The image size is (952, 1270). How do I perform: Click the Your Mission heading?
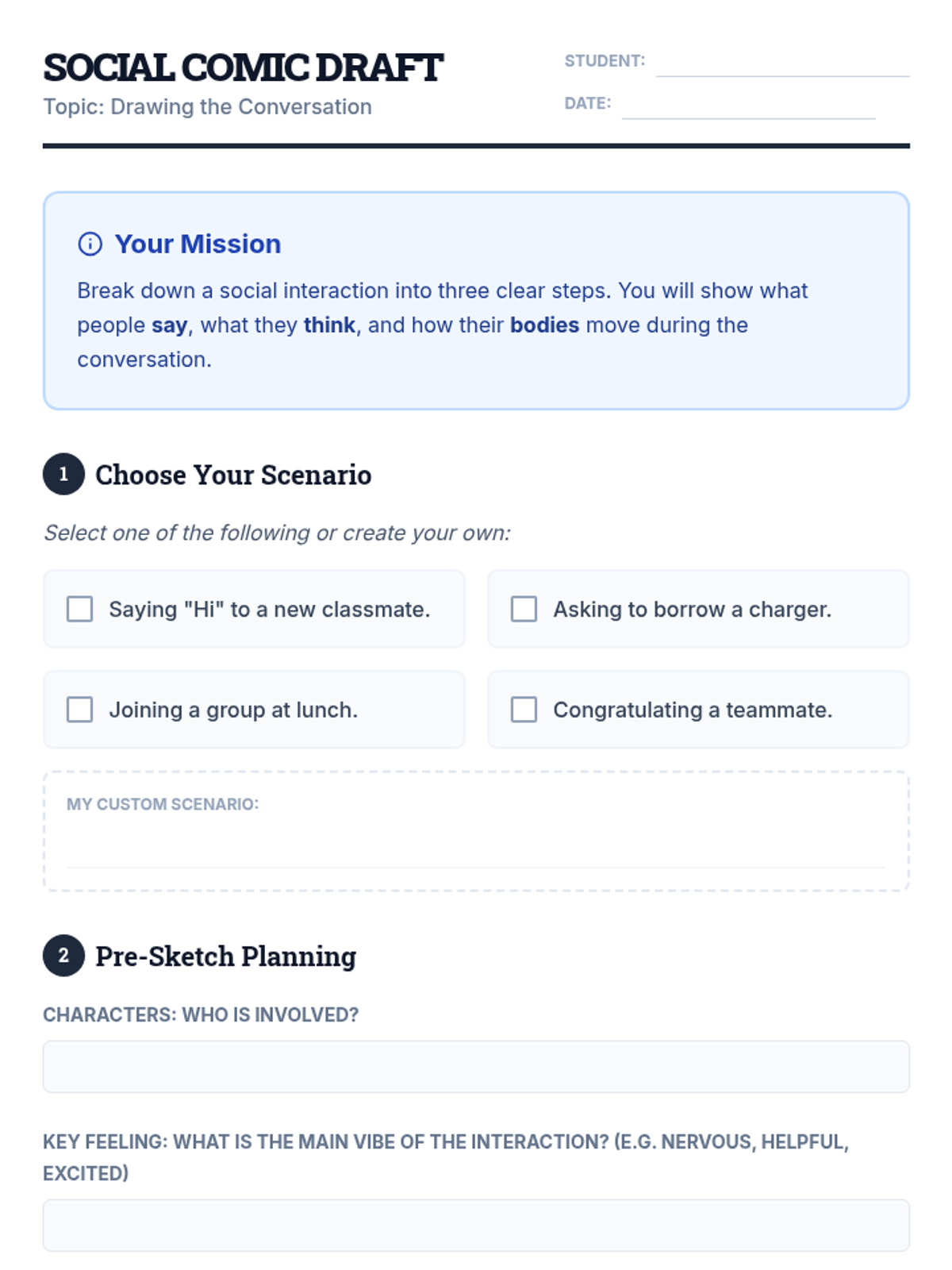click(x=198, y=244)
